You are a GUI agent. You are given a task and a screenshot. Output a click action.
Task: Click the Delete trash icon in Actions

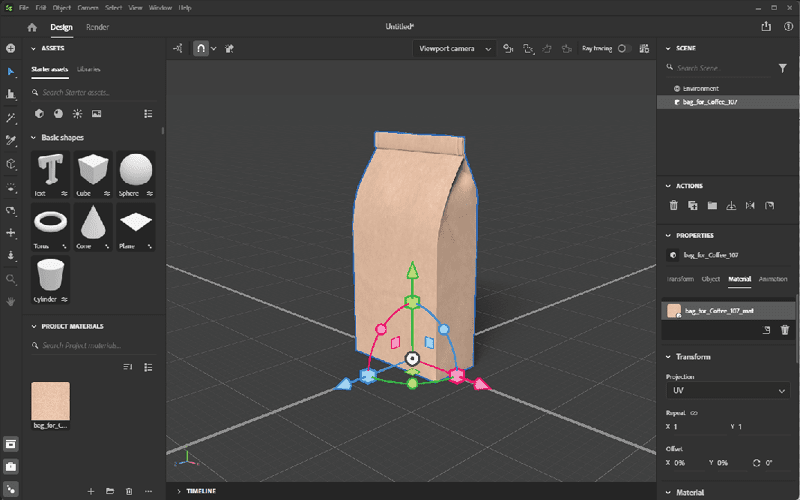(x=673, y=206)
